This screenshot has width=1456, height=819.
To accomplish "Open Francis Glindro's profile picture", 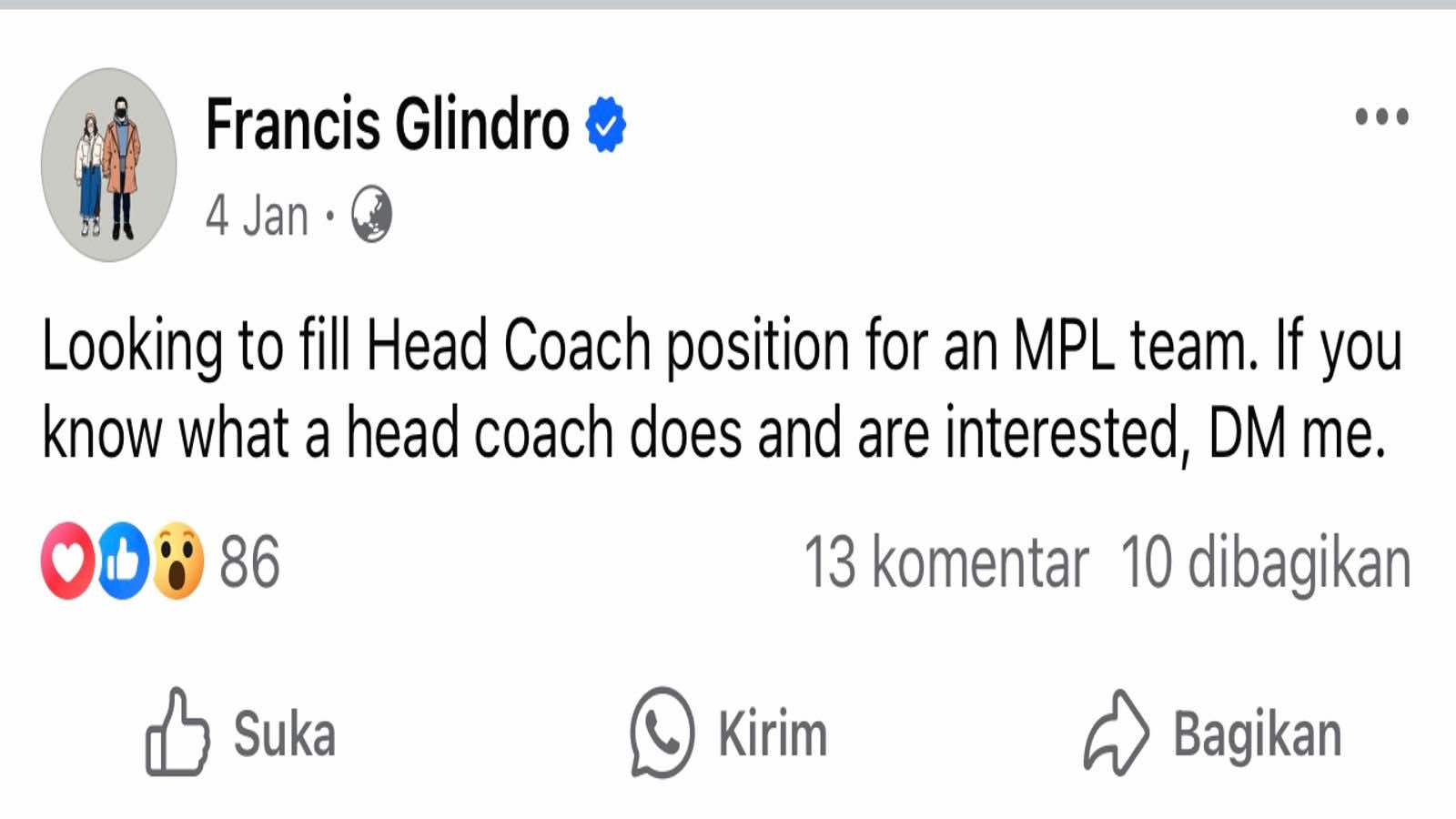I will [108, 165].
